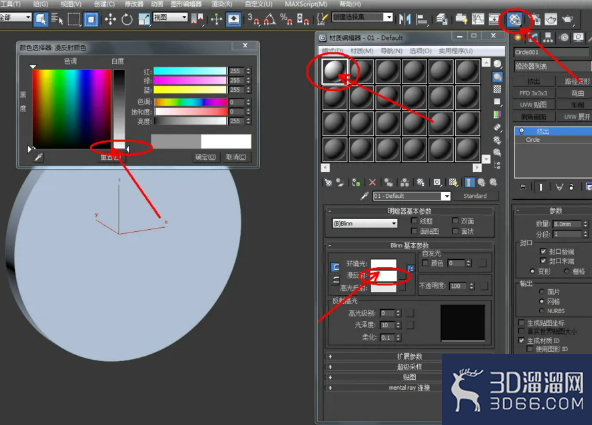Choose the rectangular selection region tool
The height and width of the screenshot is (425, 592).
(x=74, y=19)
